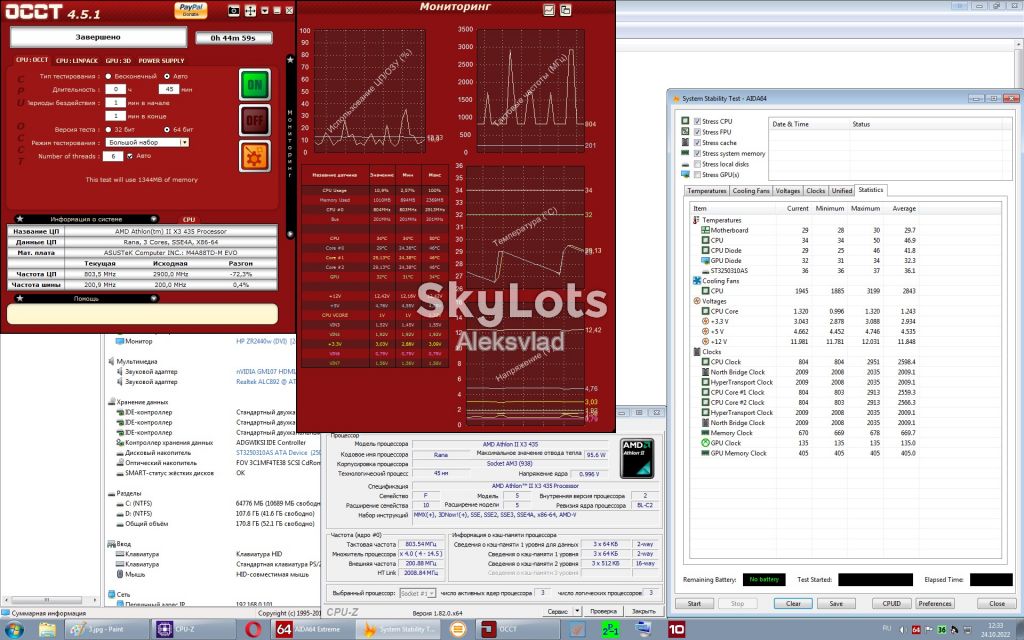Switch to the CPU:LINPACK tab

point(76,61)
